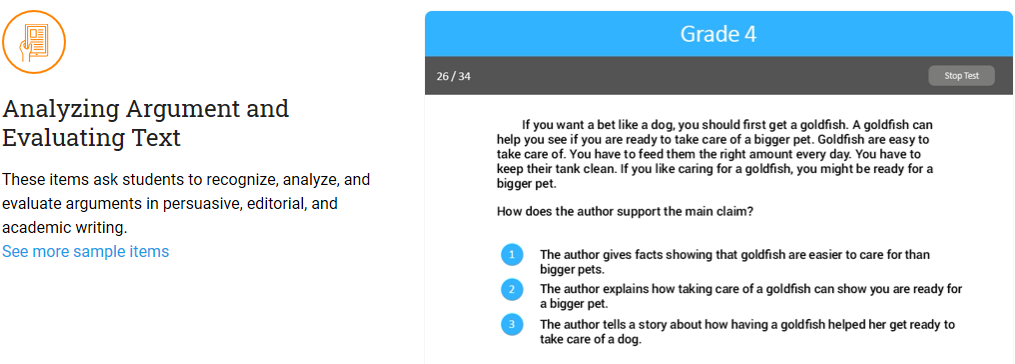Select answer text about author telling a story
Image resolution: width=1015 pixels, height=364 pixels.
pyautogui.click(x=747, y=331)
